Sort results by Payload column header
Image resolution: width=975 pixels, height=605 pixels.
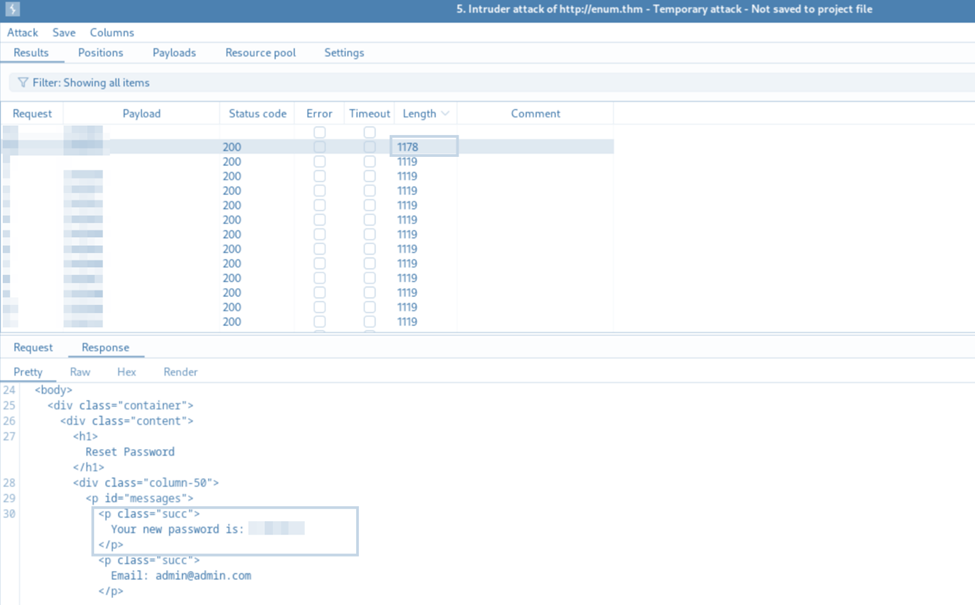click(x=141, y=113)
